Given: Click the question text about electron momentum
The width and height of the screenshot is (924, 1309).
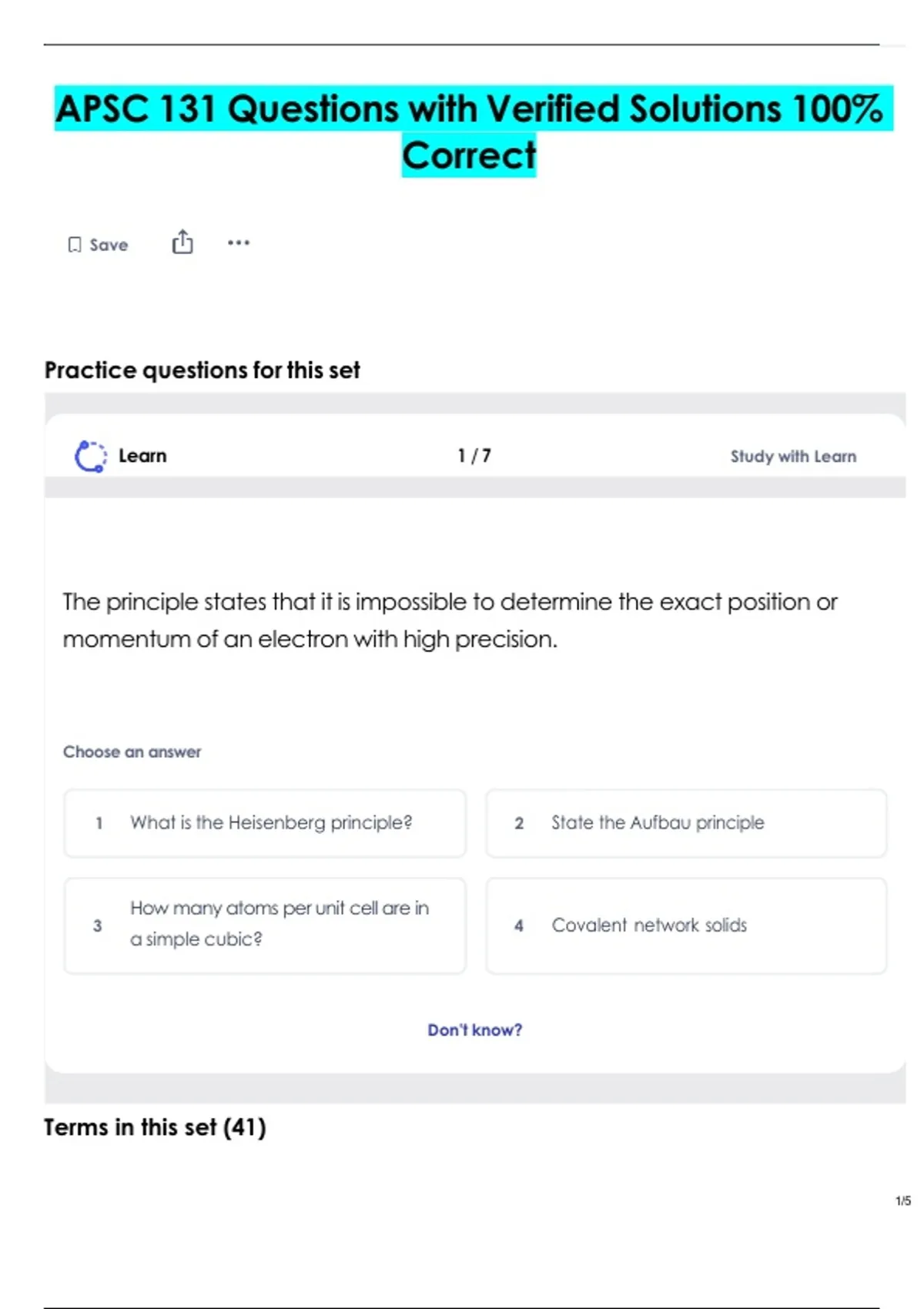Looking at the screenshot, I should (x=450, y=620).
